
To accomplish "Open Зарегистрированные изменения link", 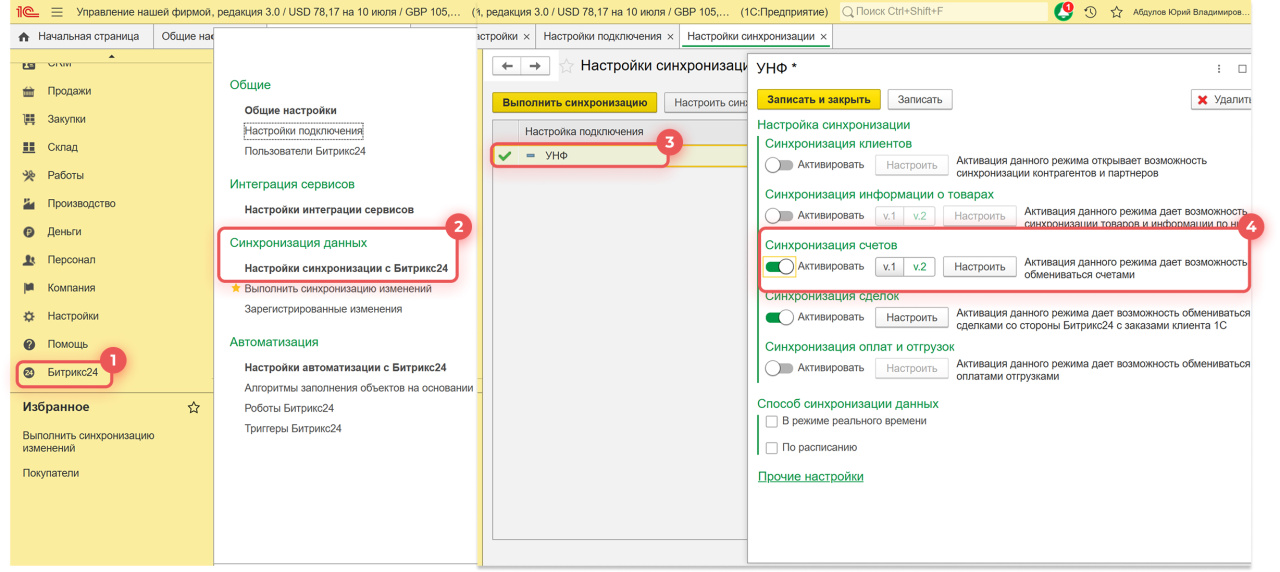I will coord(323,309).
